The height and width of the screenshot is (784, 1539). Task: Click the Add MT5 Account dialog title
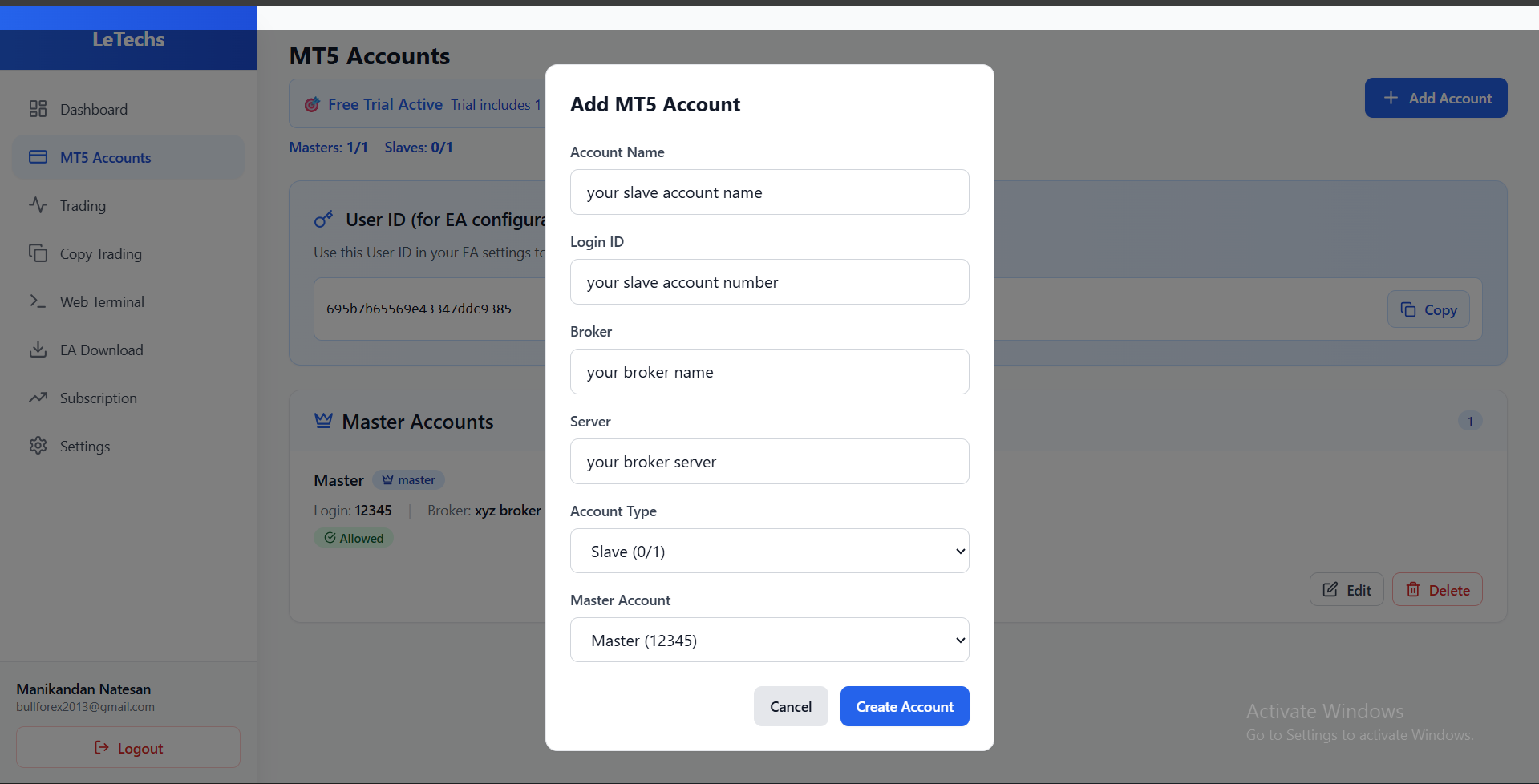(x=655, y=104)
